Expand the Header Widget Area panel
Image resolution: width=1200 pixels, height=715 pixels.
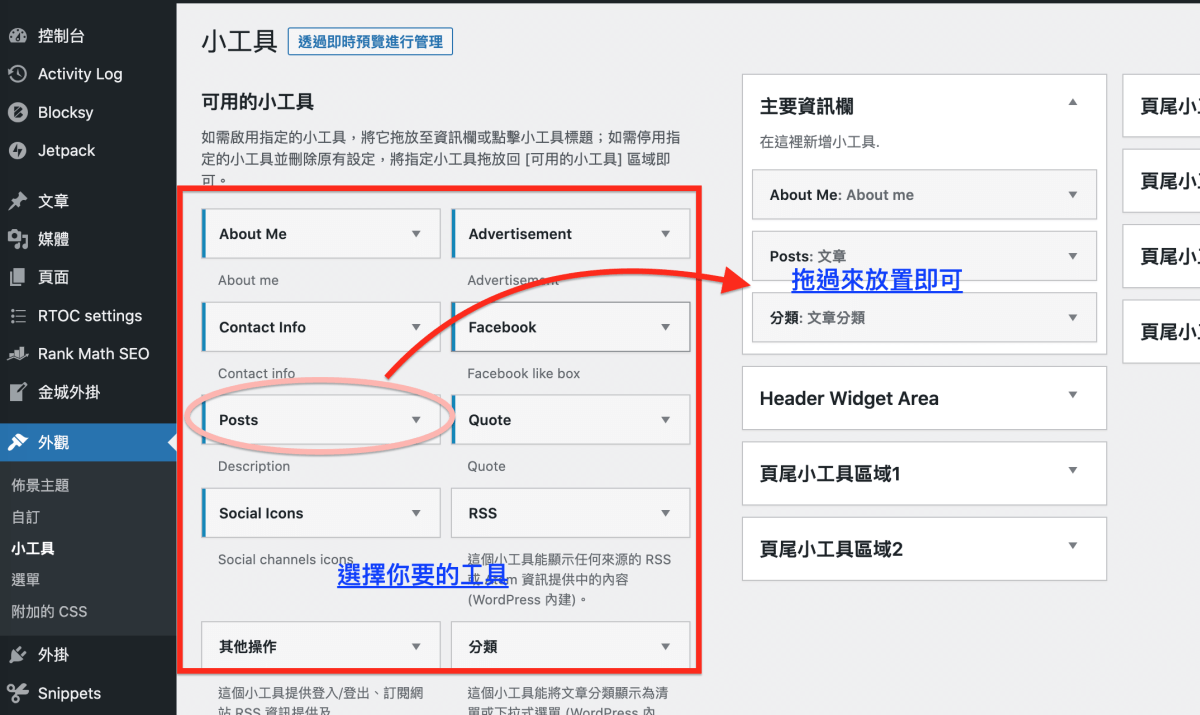[x=1072, y=396]
